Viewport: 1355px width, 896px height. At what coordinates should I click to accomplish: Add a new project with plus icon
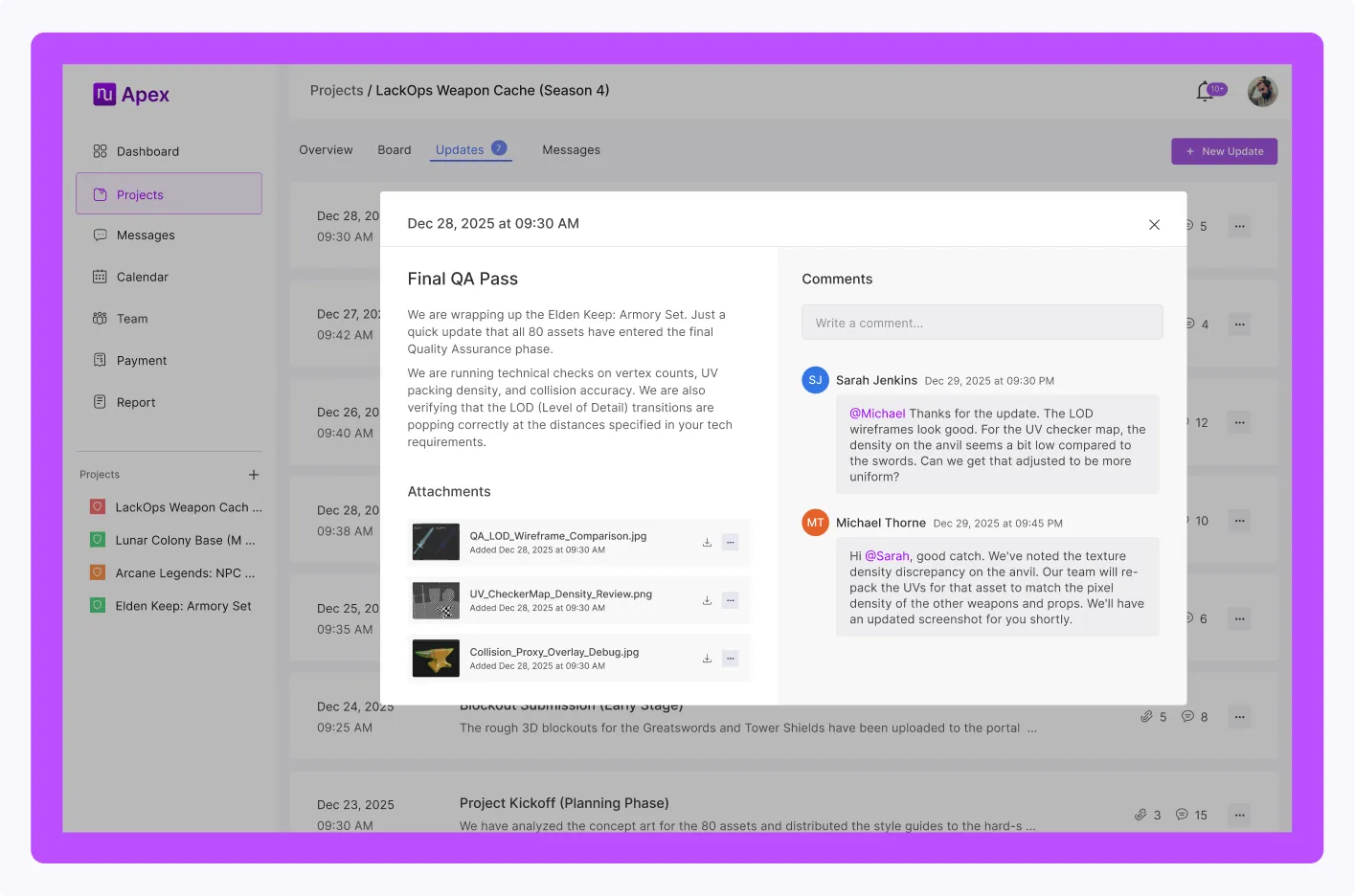point(254,475)
